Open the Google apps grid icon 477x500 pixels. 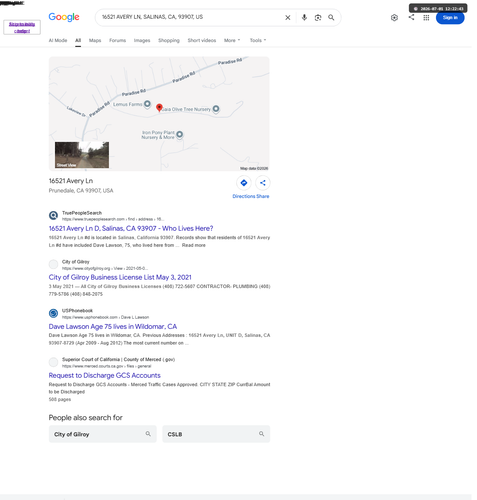[x=426, y=18]
